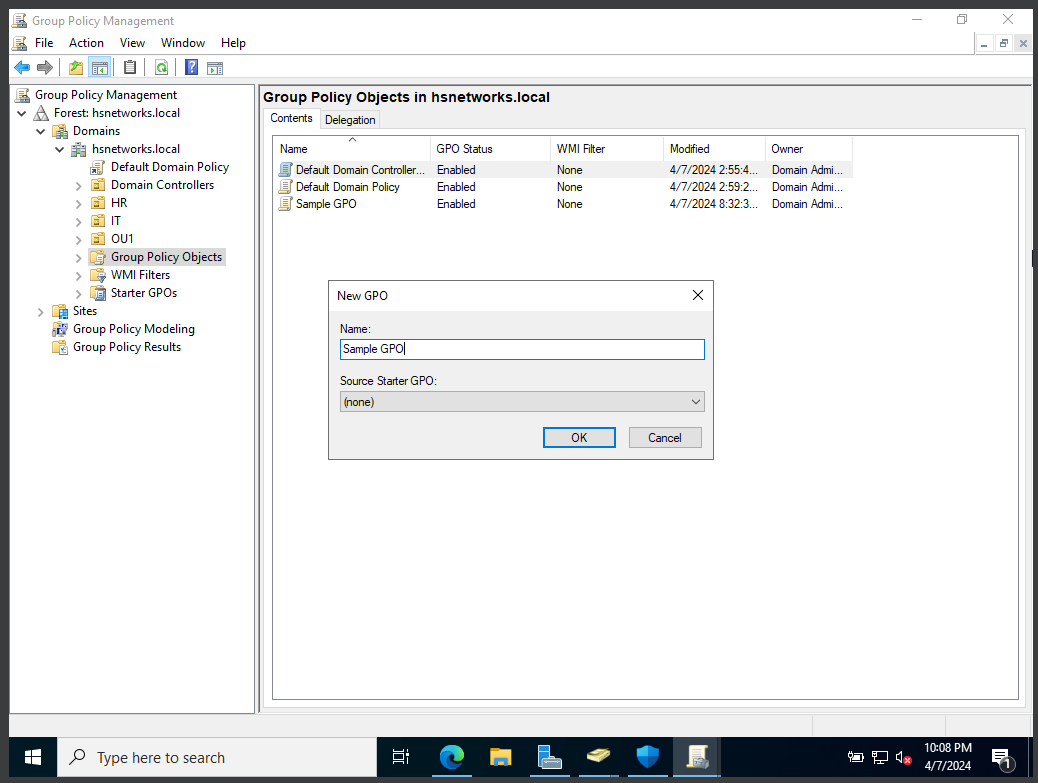Viewport: 1038px width, 783px height.
Task: Open Help using the question mark icon
Action: coord(191,67)
